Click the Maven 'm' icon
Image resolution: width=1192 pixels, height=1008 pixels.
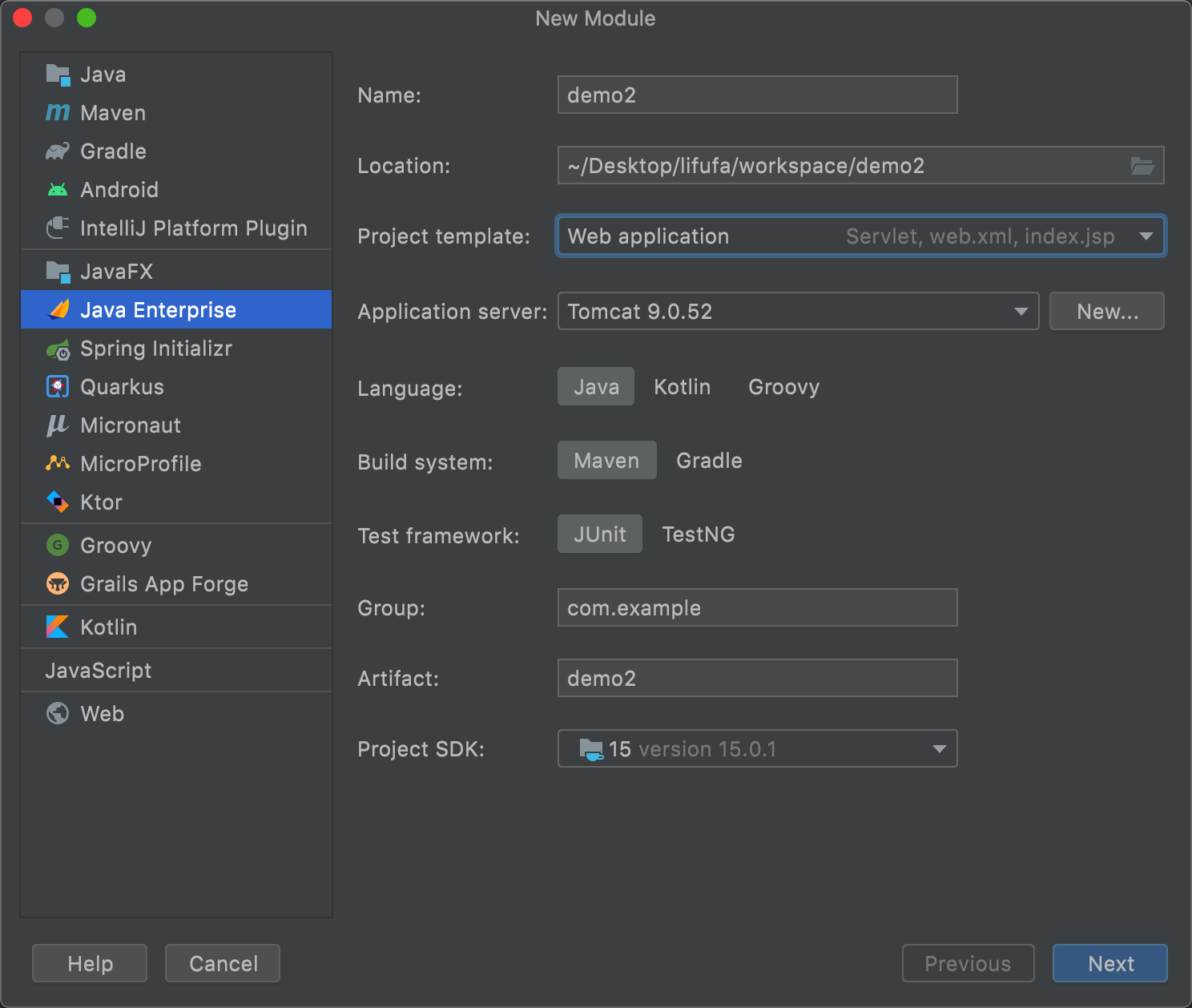(x=58, y=113)
